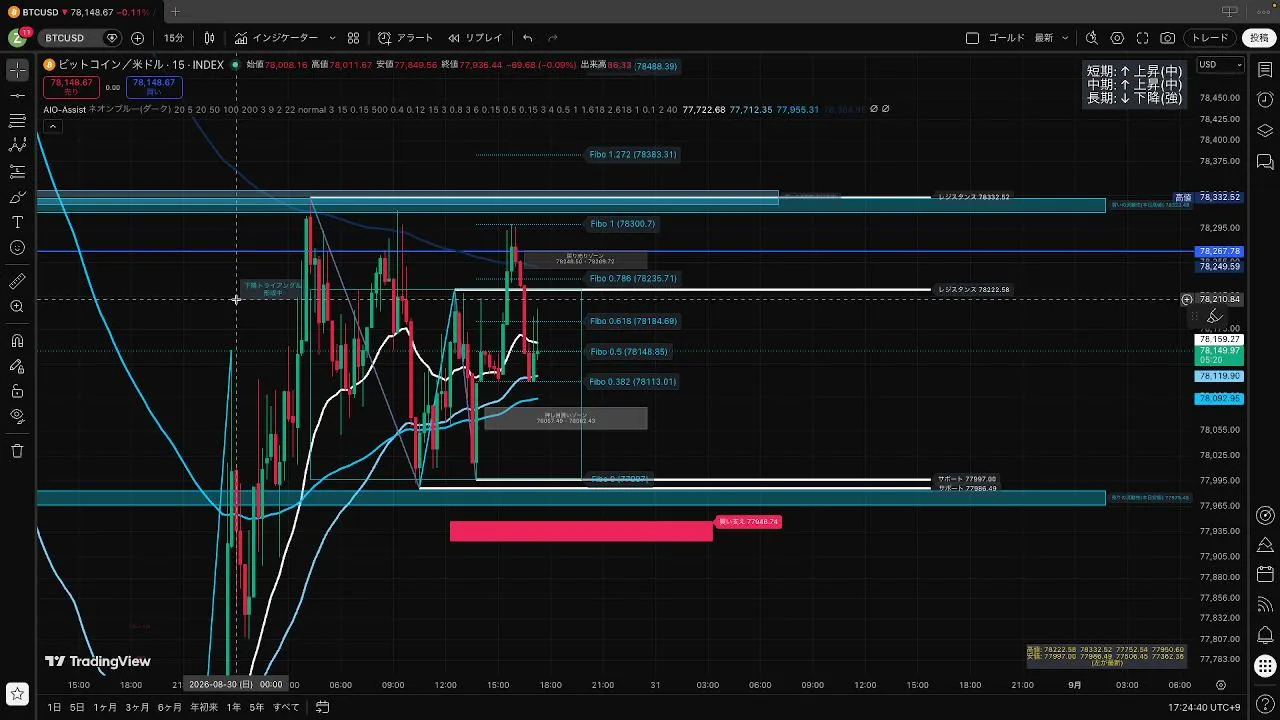Open the USD currency dropdown

click(x=1220, y=65)
